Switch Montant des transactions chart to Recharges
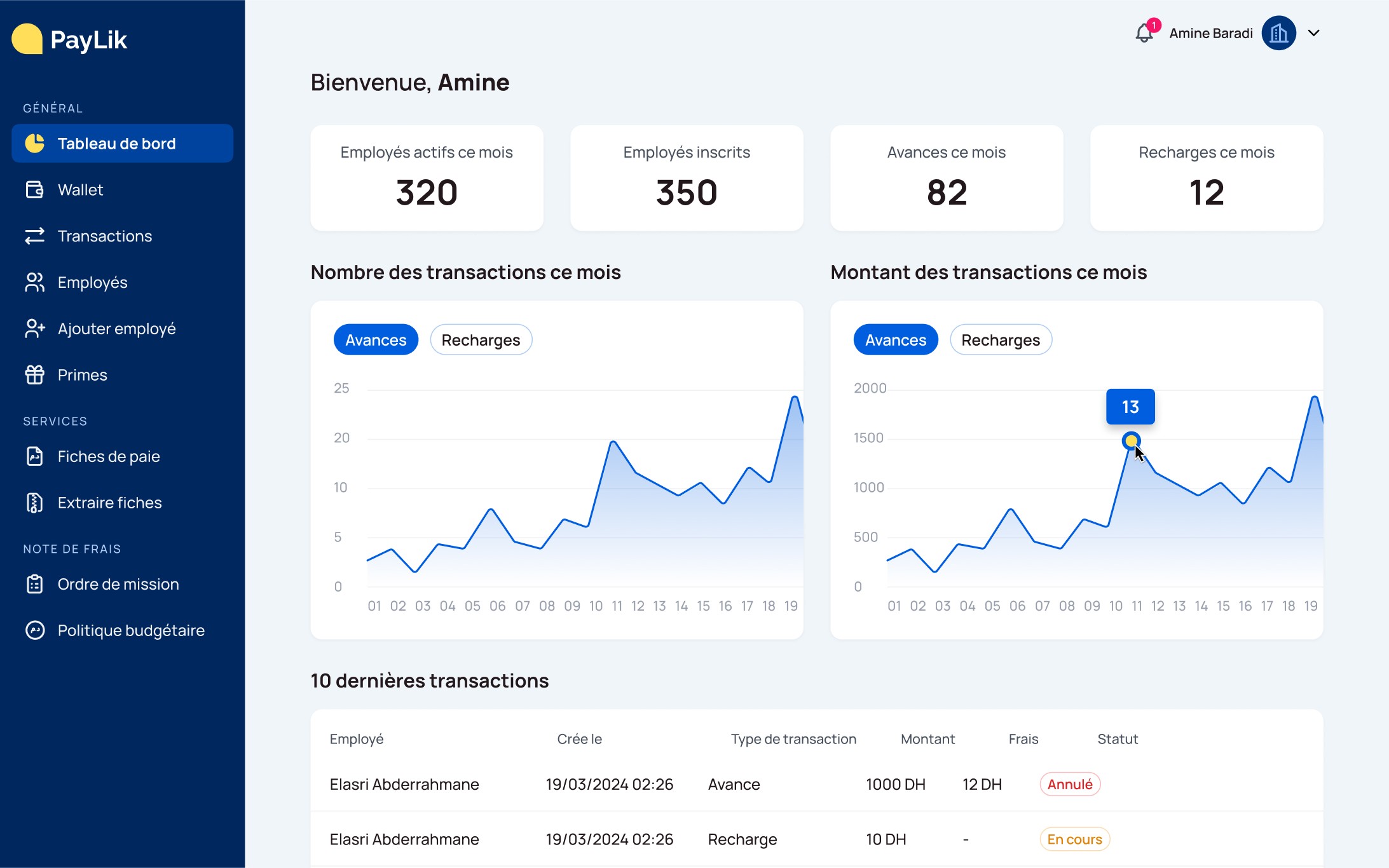Viewport: 1389px width, 868px height. point(1001,340)
